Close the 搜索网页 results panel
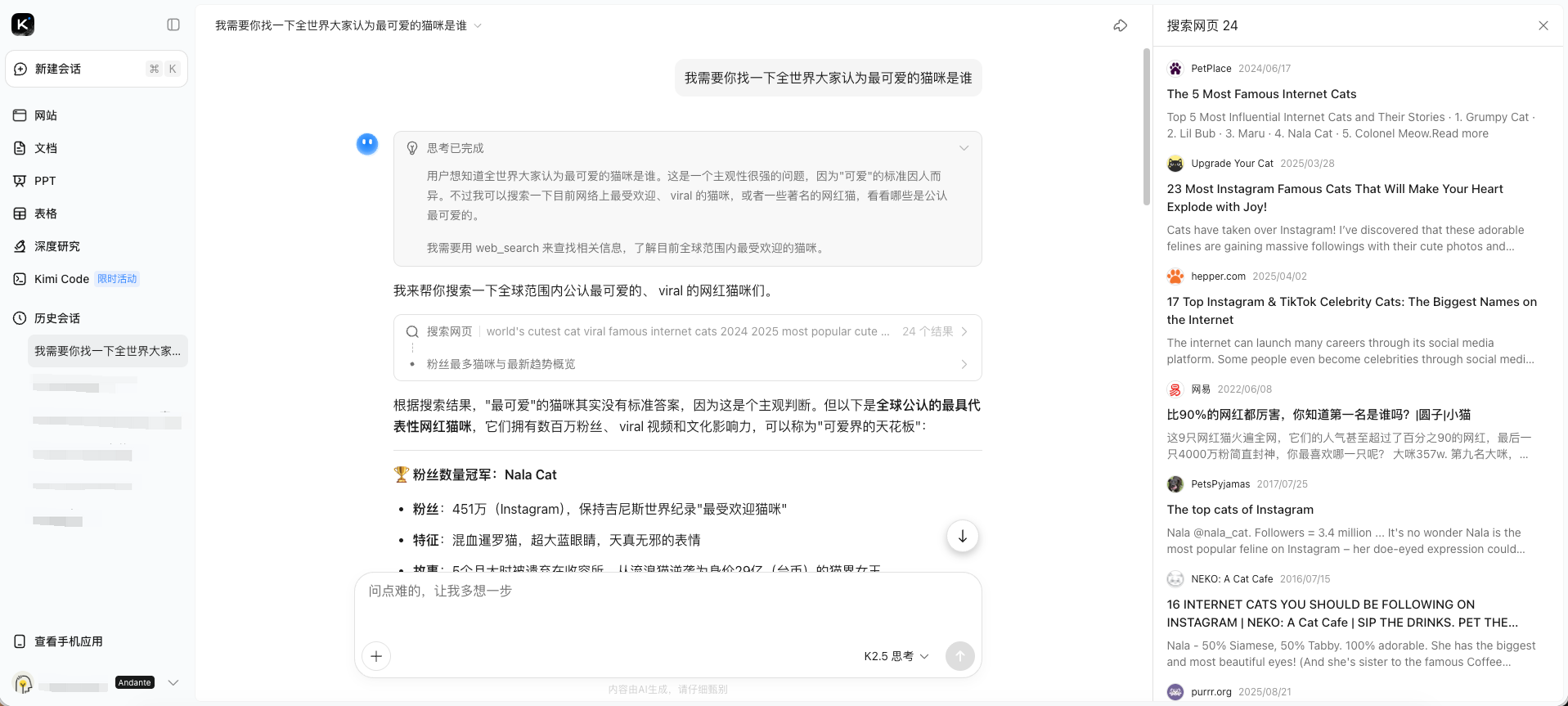The width and height of the screenshot is (1568, 706). click(1543, 25)
